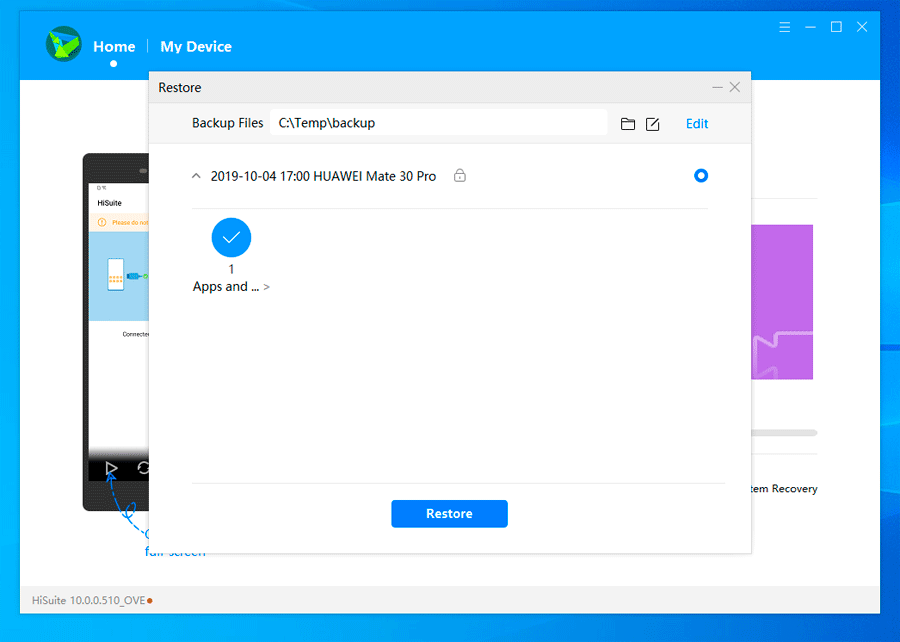The height and width of the screenshot is (642, 900).
Task: Open System Recovery link
Action: tap(784, 489)
